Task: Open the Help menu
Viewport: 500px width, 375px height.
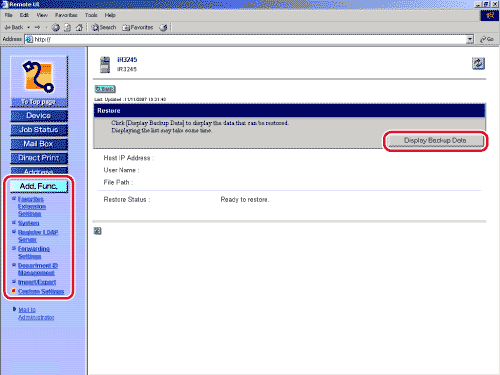Action: [x=110, y=15]
